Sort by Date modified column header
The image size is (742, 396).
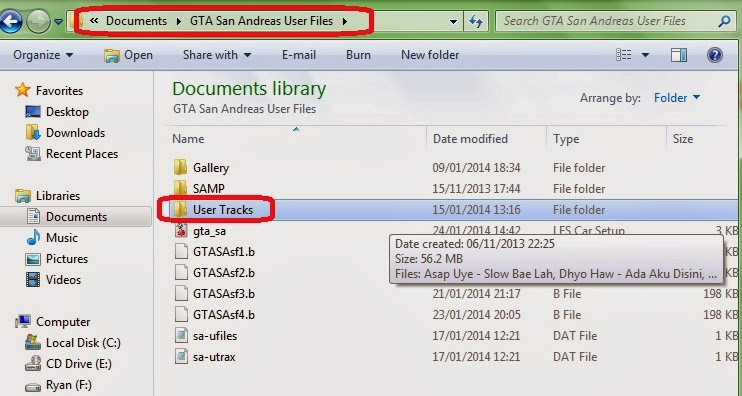pyautogui.click(x=470, y=139)
